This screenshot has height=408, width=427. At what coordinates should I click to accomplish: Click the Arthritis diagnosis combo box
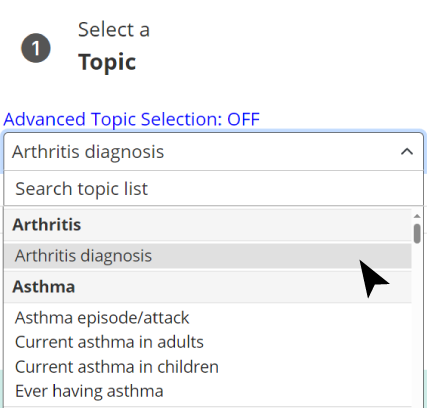[213, 152]
